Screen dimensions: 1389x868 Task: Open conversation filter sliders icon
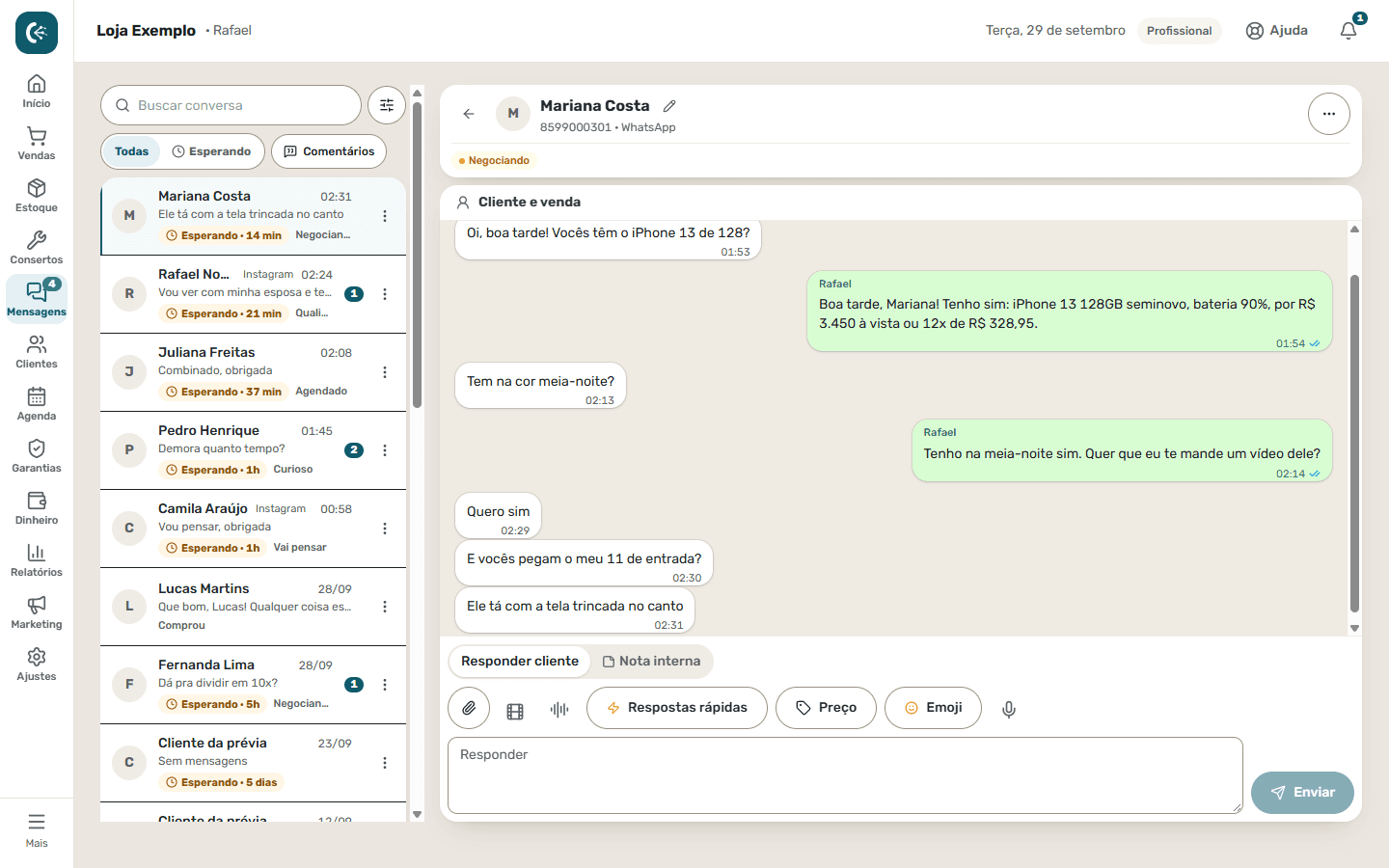387,105
